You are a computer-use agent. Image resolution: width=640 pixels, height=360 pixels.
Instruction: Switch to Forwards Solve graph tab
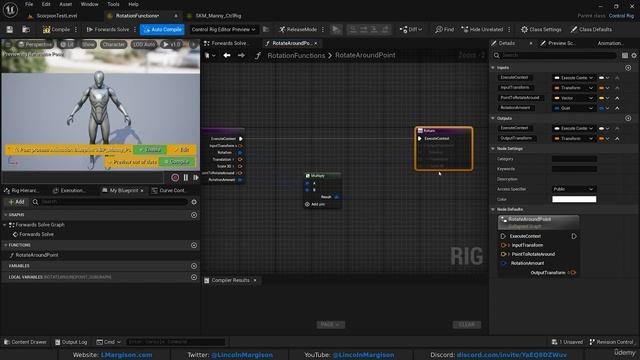[x=229, y=43]
